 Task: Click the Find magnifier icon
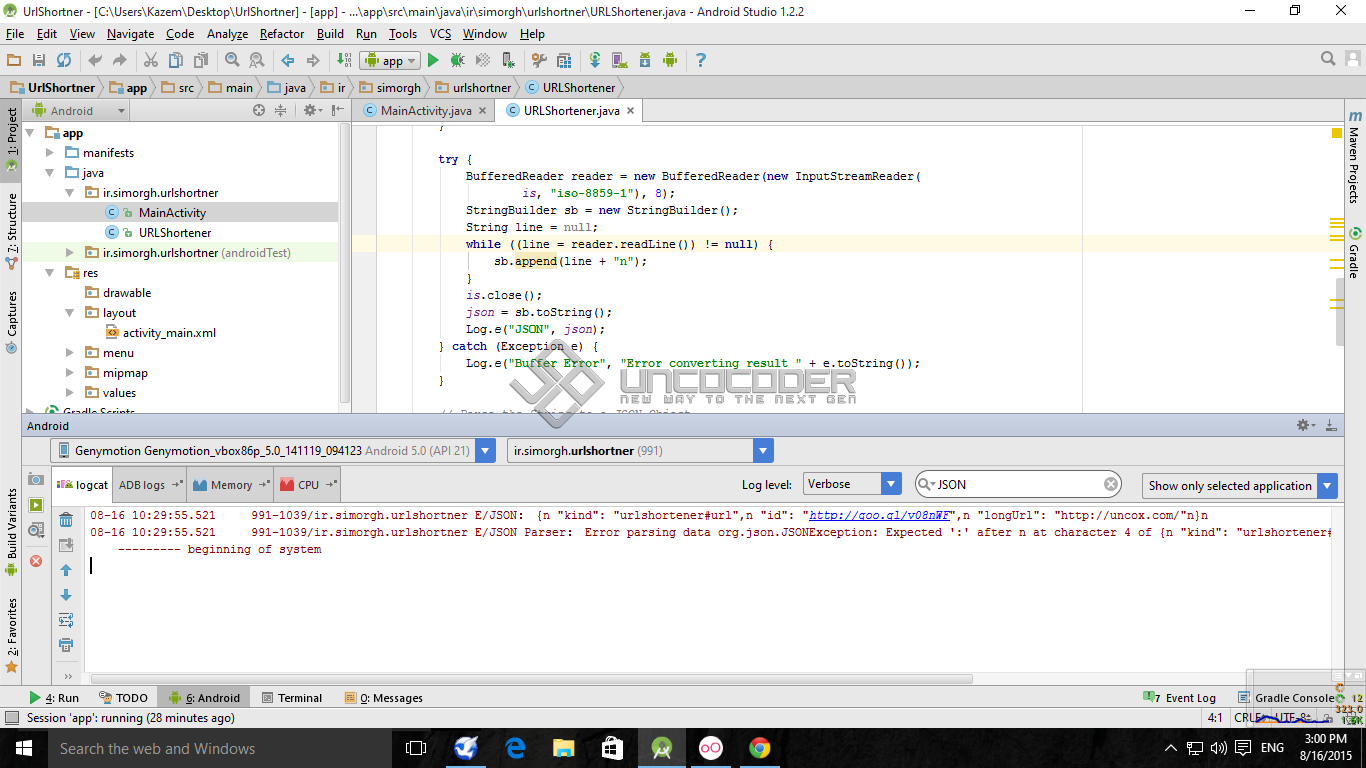[232, 60]
